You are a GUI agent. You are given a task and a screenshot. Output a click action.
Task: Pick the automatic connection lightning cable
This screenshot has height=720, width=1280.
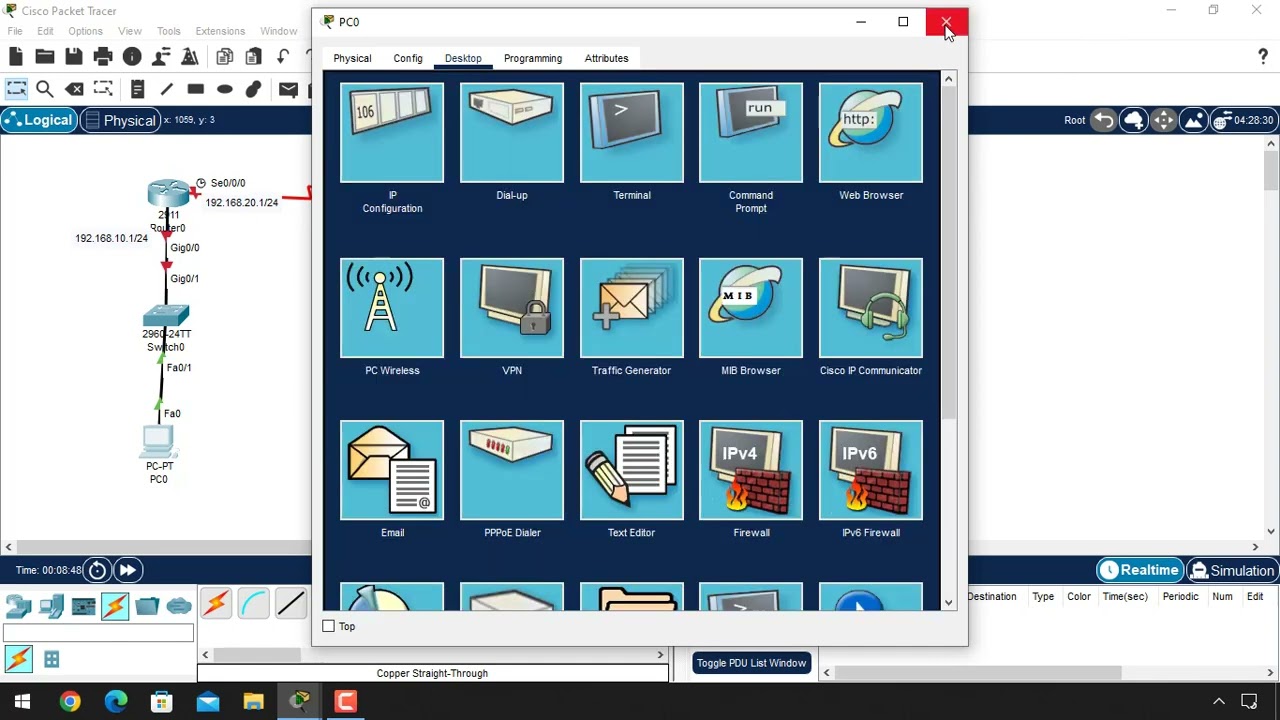tap(216, 604)
